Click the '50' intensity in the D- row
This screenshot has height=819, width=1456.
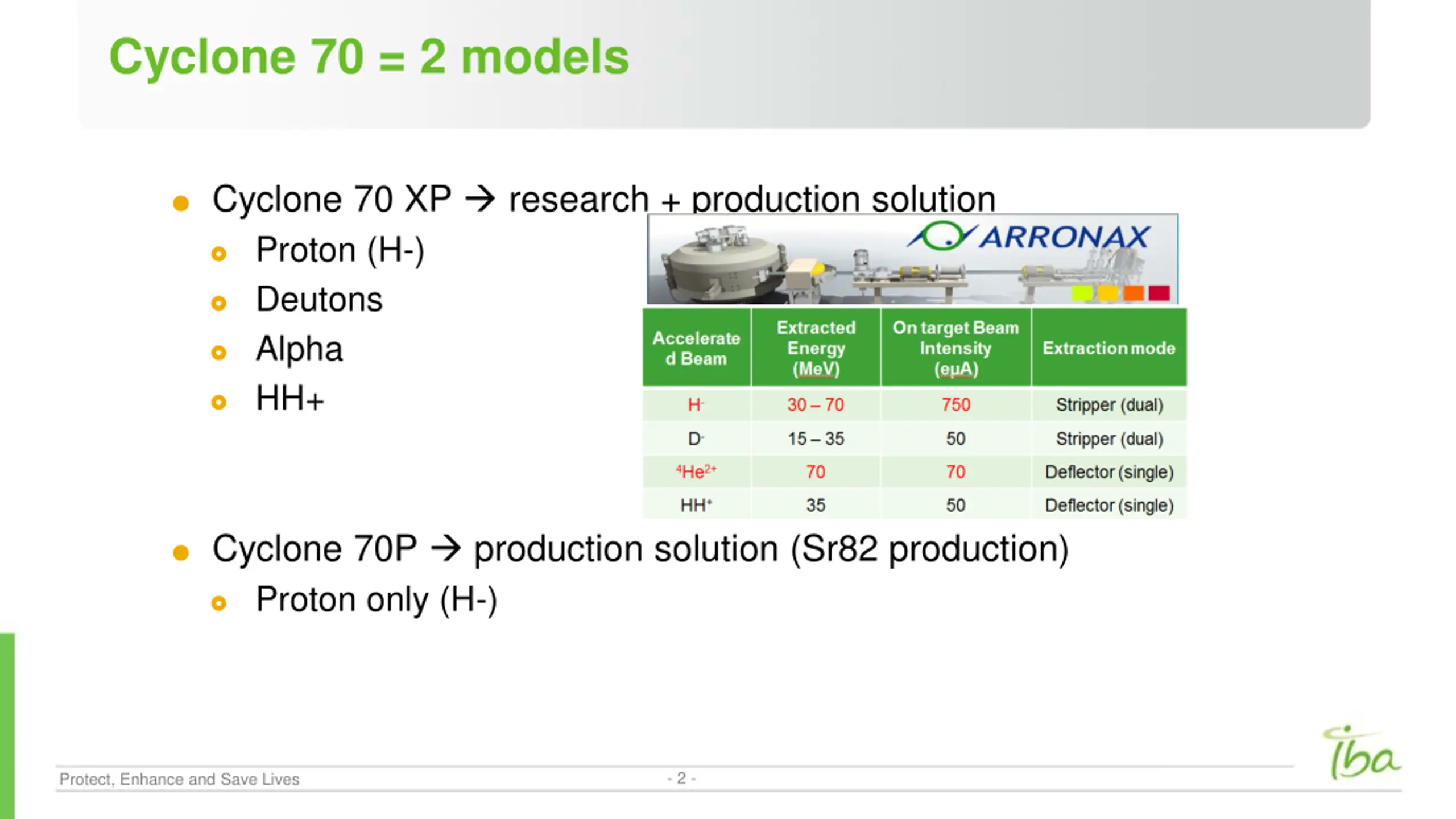click(955, 439)
